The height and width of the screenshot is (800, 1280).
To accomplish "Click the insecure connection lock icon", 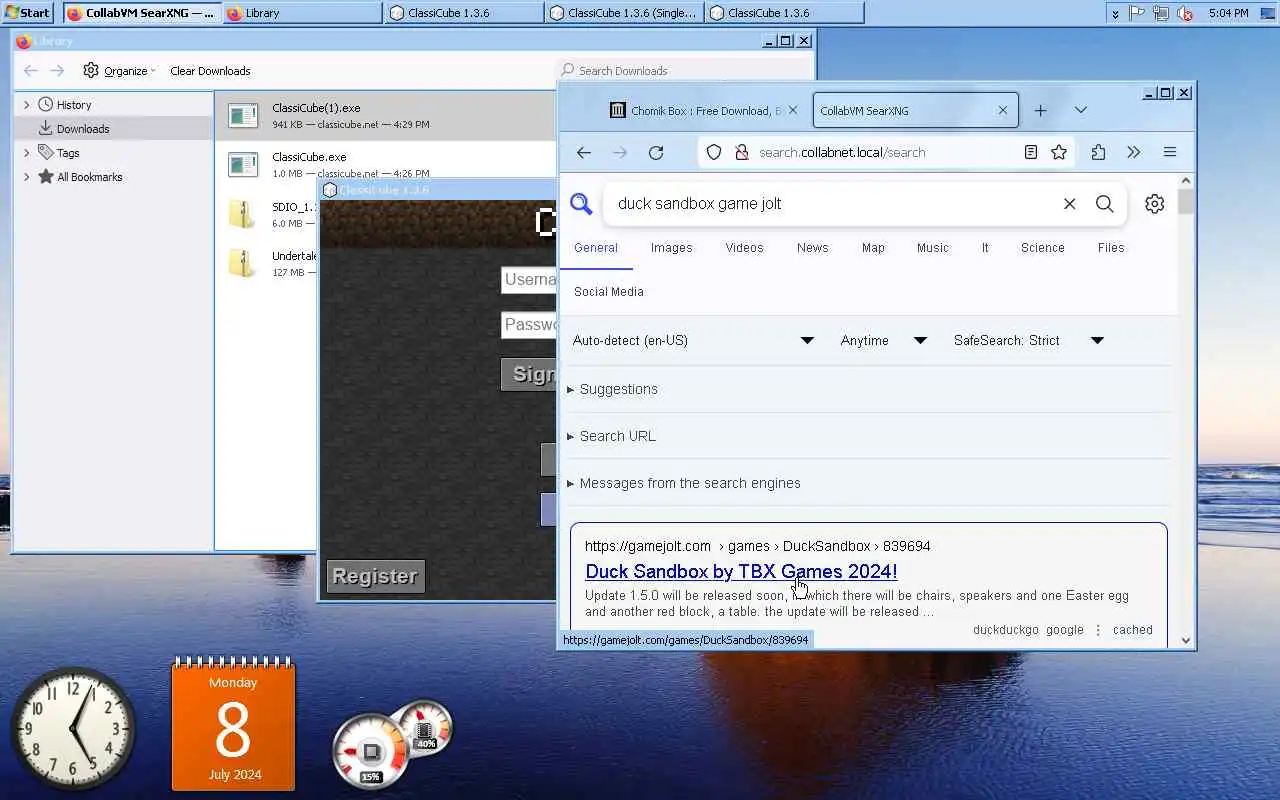I will coord(741,152).
